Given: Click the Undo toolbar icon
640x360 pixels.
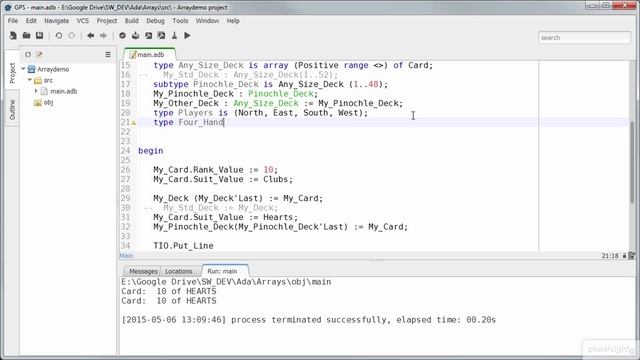Looking at the screenshot, I should click(x=58, y=36).
